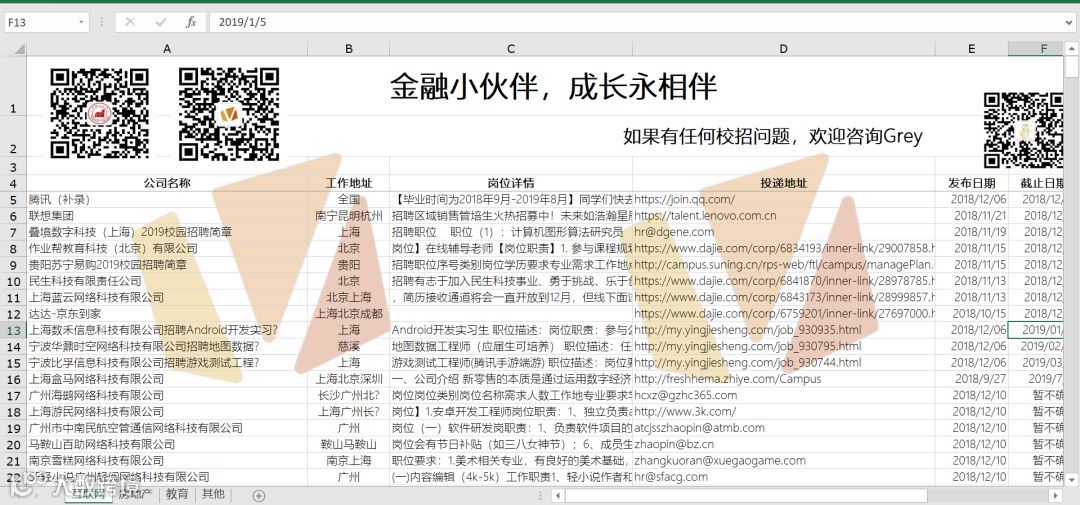Select date cell 2018/11/21
This screenshot has height=505, width=1080.
click(972, 216)
